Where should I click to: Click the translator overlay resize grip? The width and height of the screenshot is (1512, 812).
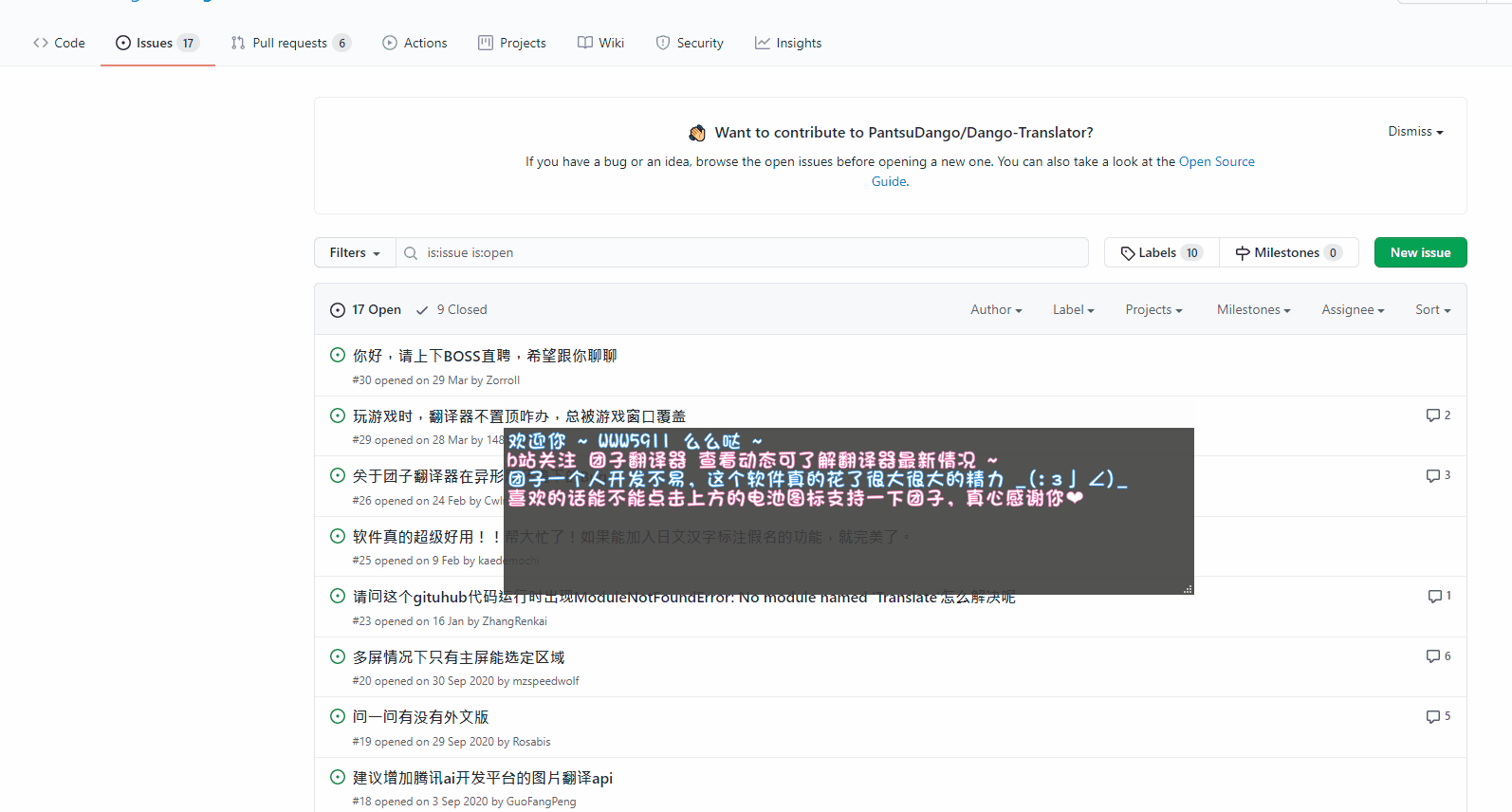pyautogui.click(x=1188, y=589)
